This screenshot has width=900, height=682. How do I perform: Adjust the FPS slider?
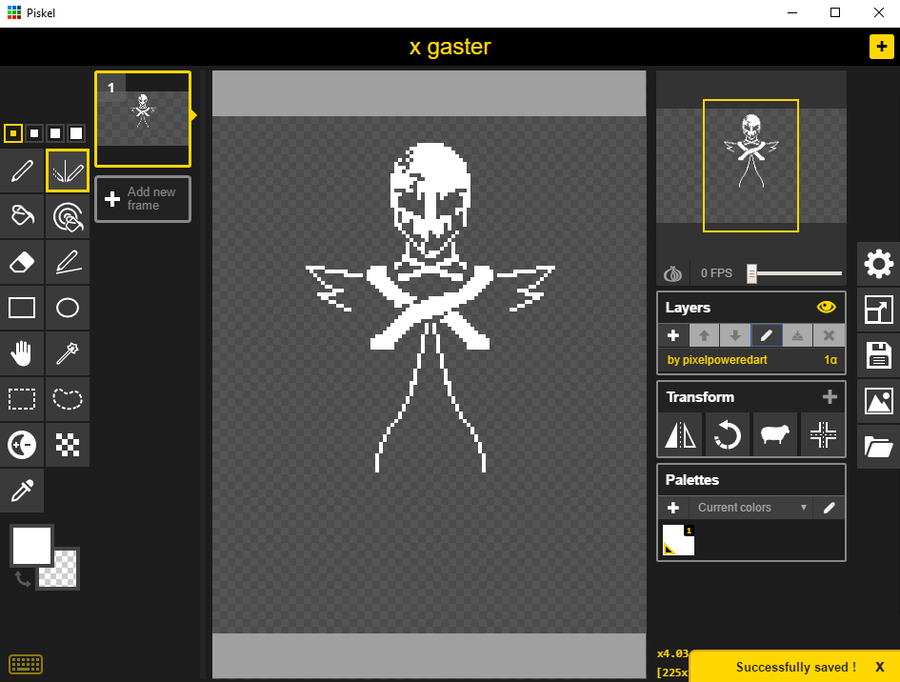tap(795, 273)
